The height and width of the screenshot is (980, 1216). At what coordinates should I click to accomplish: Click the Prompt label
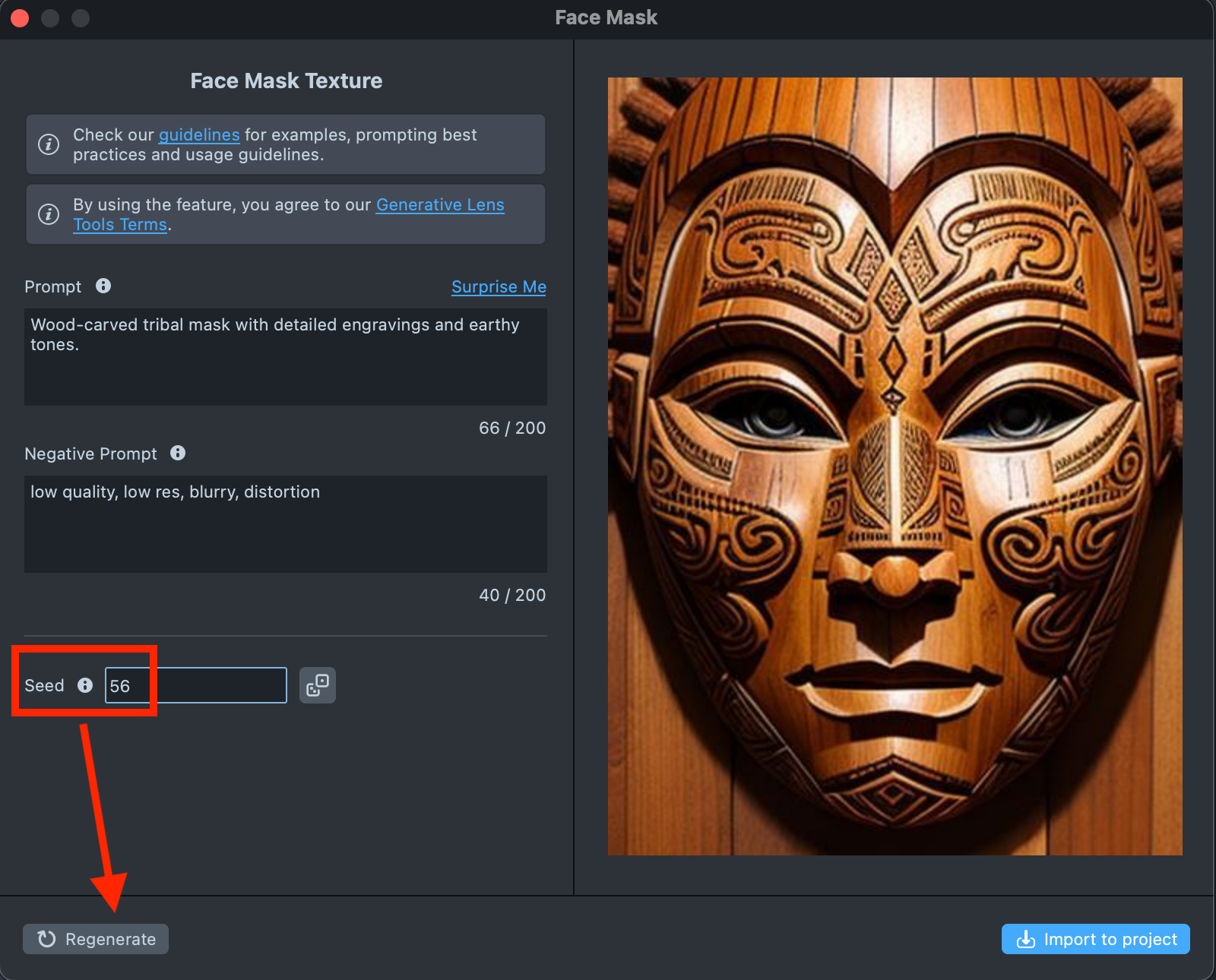(52, 286)
